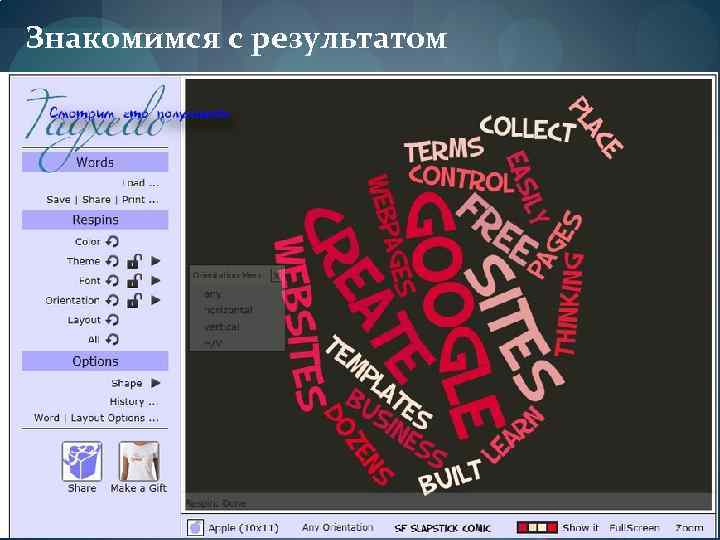Image resolution: width=720 pixels, height=540 pixels.
Task: Respin the Layout setting
Action: coord(112,320)
